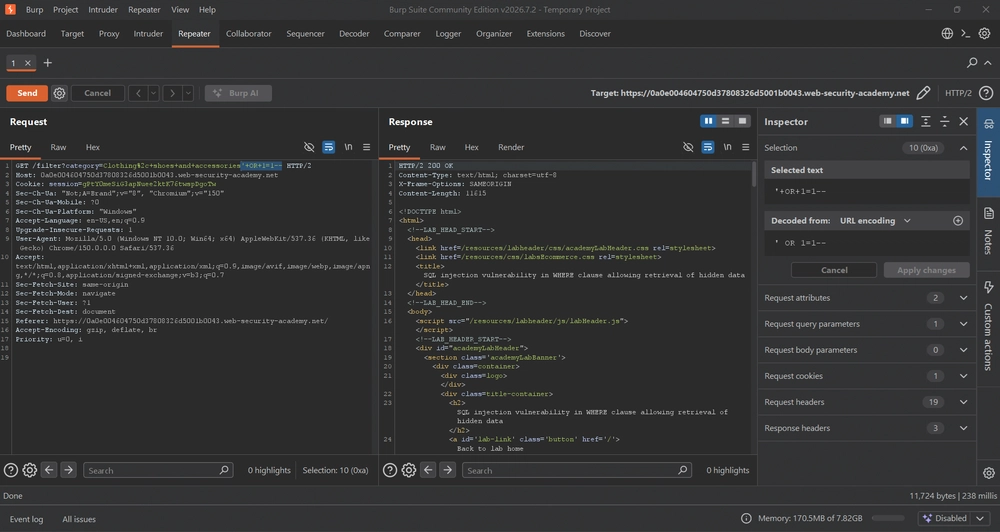Select Hex view in Request panel

pyautogui.click(x=92, y=147)
